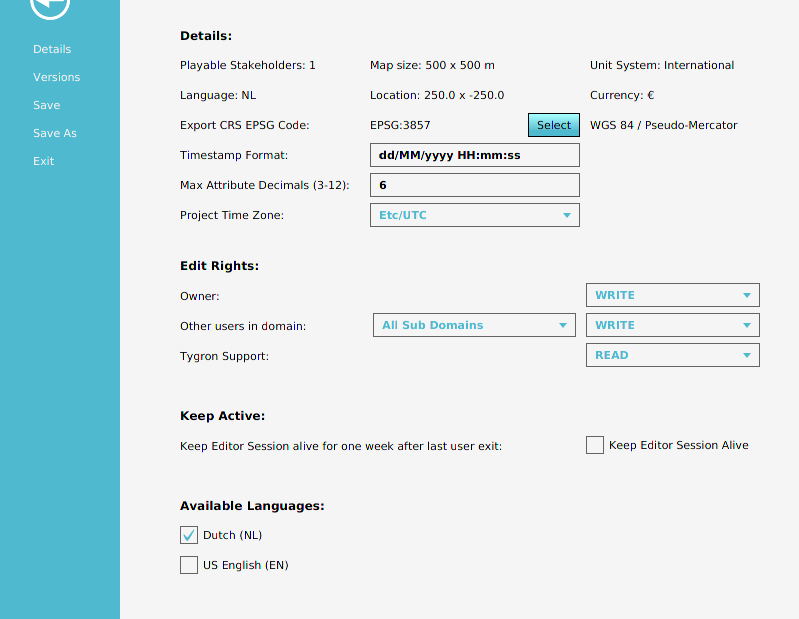Viewport: 799px width, 619px height.
Task: Choose Save As in the sidebar
Action: pos(54,133)
